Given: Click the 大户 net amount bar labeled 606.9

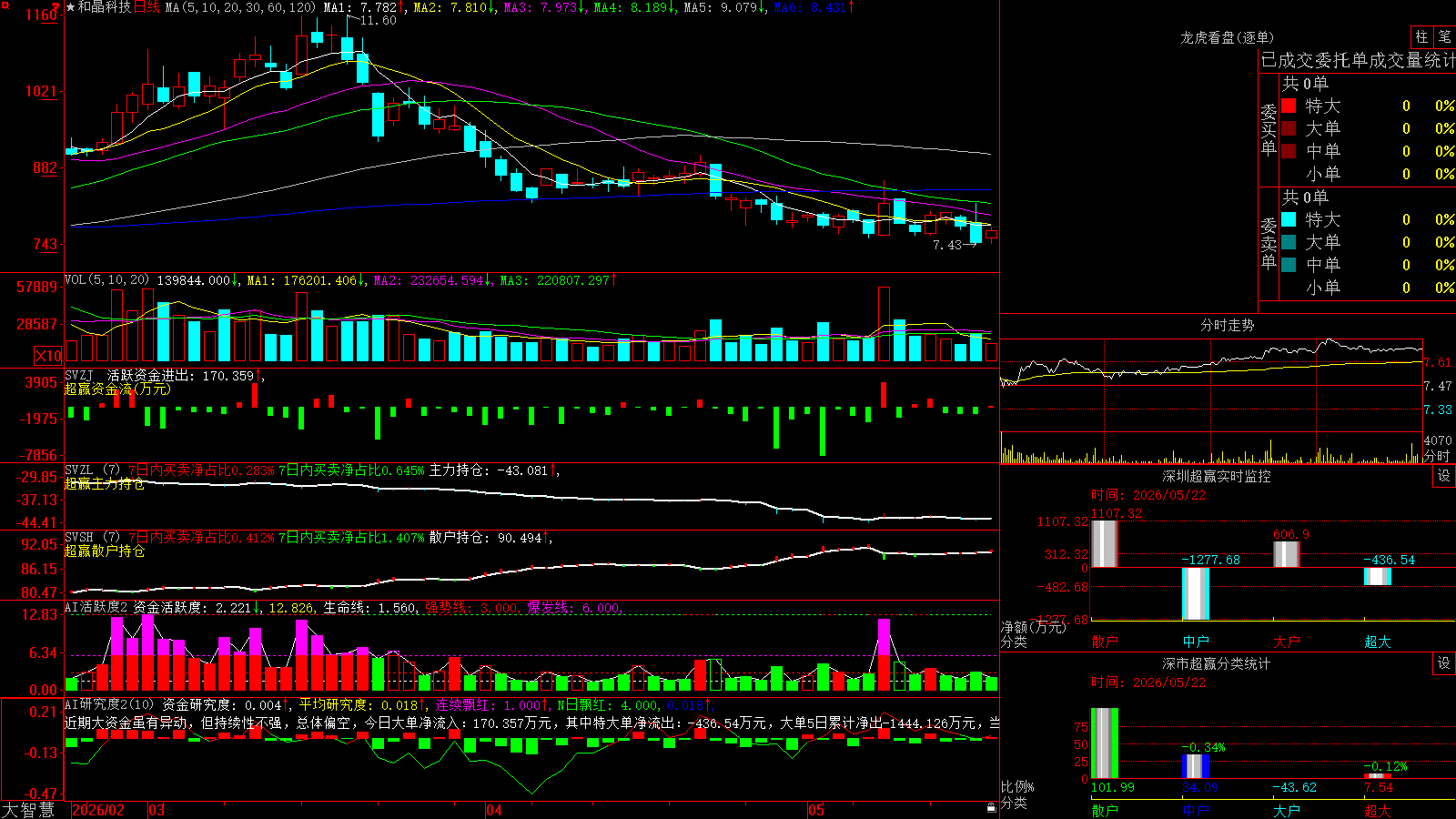Looking at the screenshot, I should pyautogui.click(x=1286, y=554).
